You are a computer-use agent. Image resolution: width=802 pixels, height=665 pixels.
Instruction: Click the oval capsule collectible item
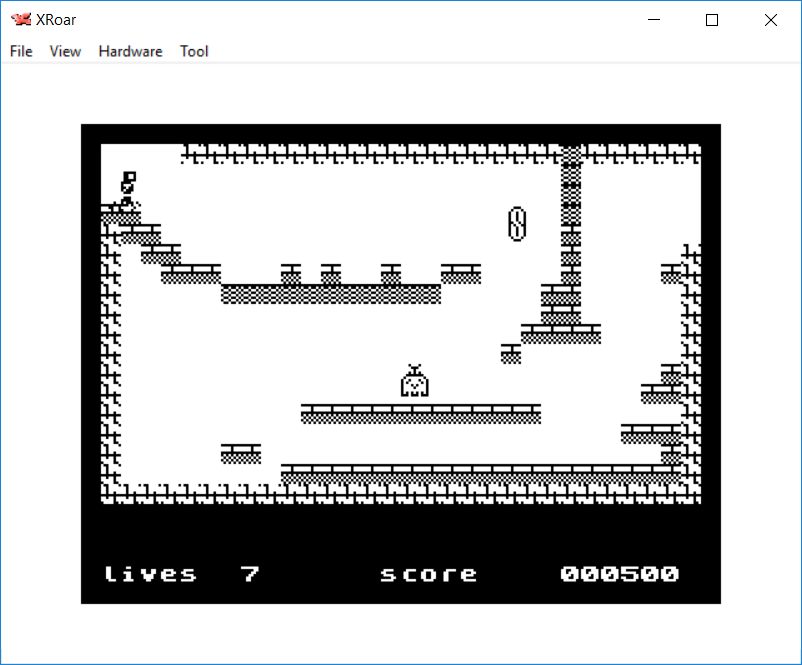click(517, 223)
